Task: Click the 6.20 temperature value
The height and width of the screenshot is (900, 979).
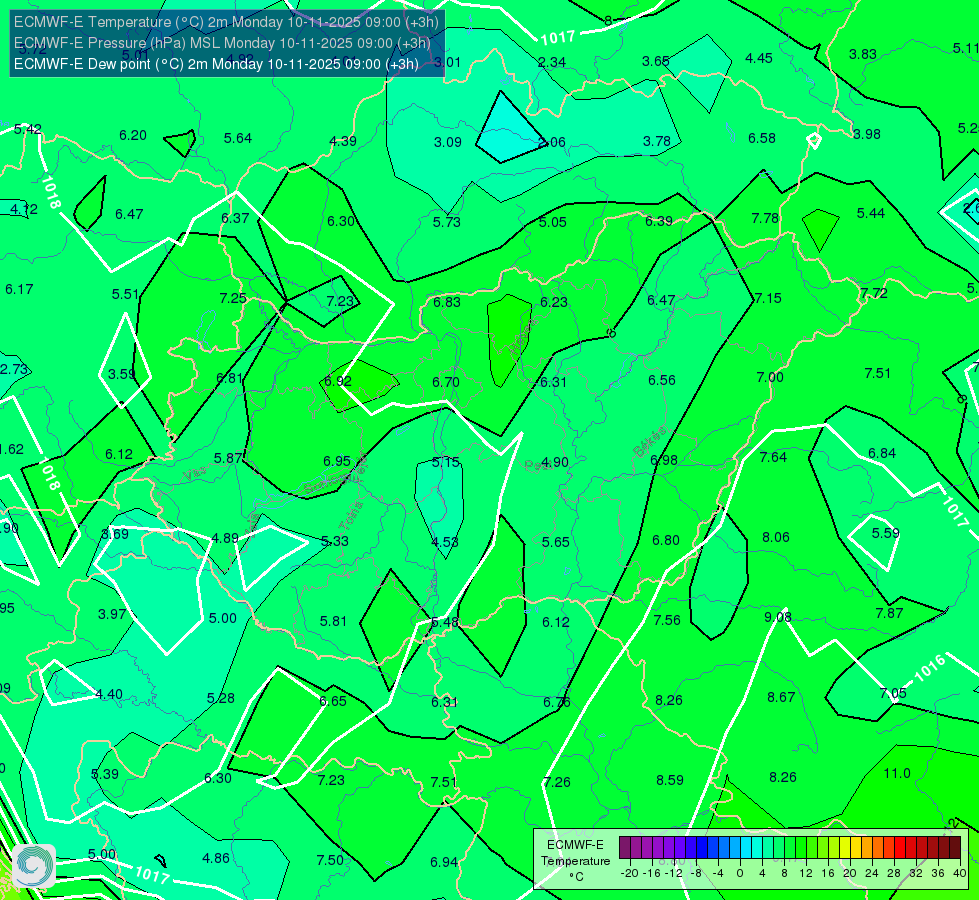Action: click(133, 136)
